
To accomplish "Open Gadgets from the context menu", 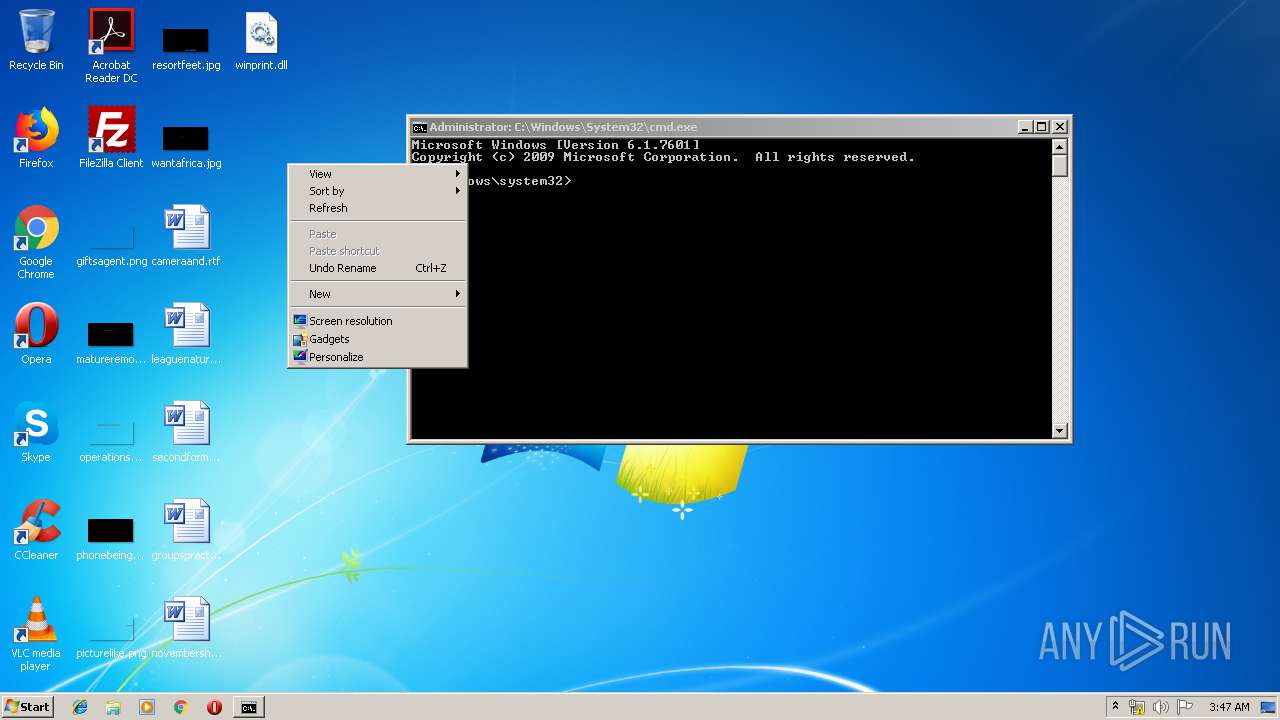I will click(x=377, y=339).
